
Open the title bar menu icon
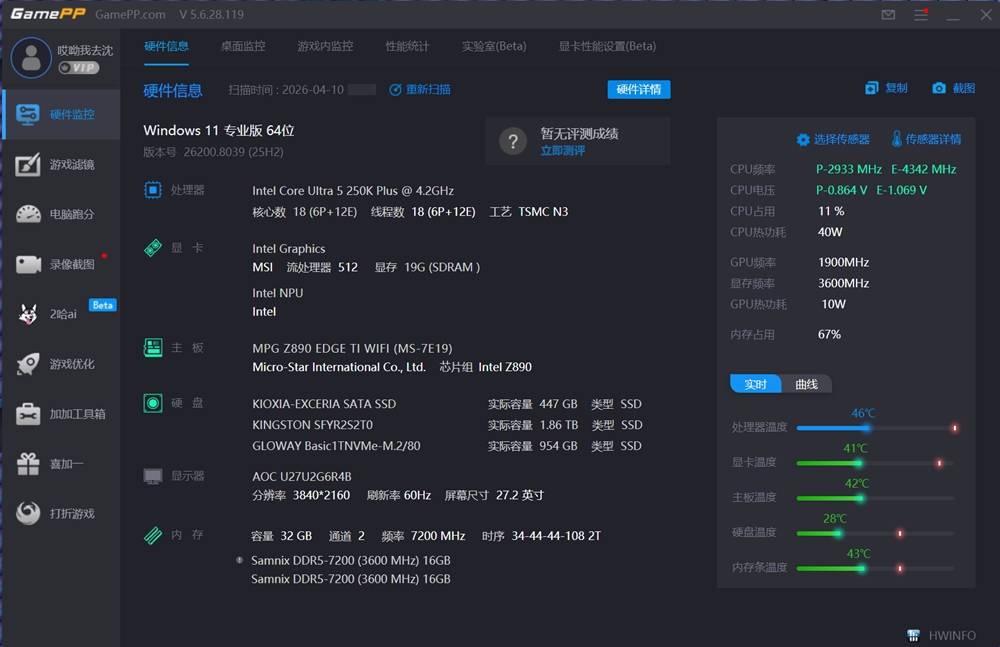pyautogui.click(x=921, y=15)
